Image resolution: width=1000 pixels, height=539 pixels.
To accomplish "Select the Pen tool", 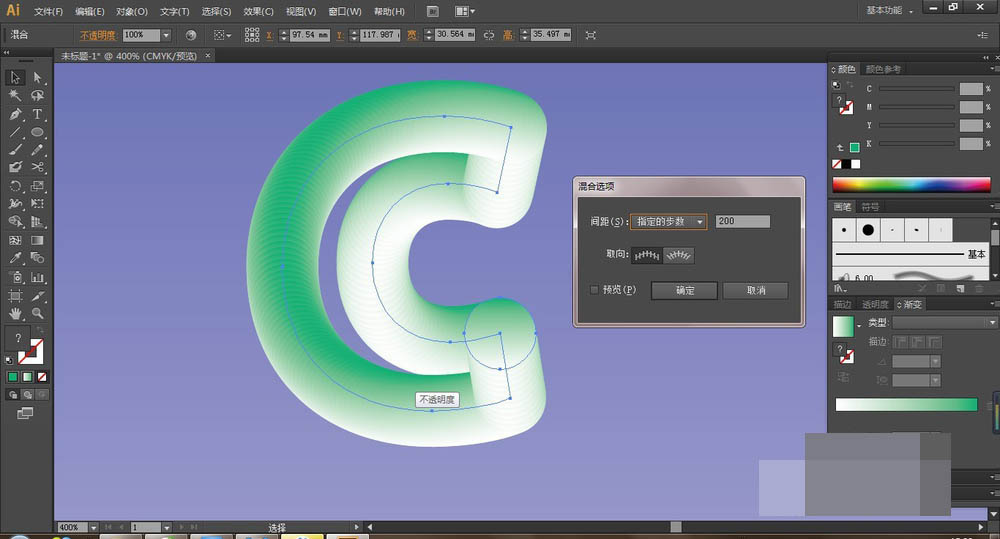I will [x=15, y=114].
